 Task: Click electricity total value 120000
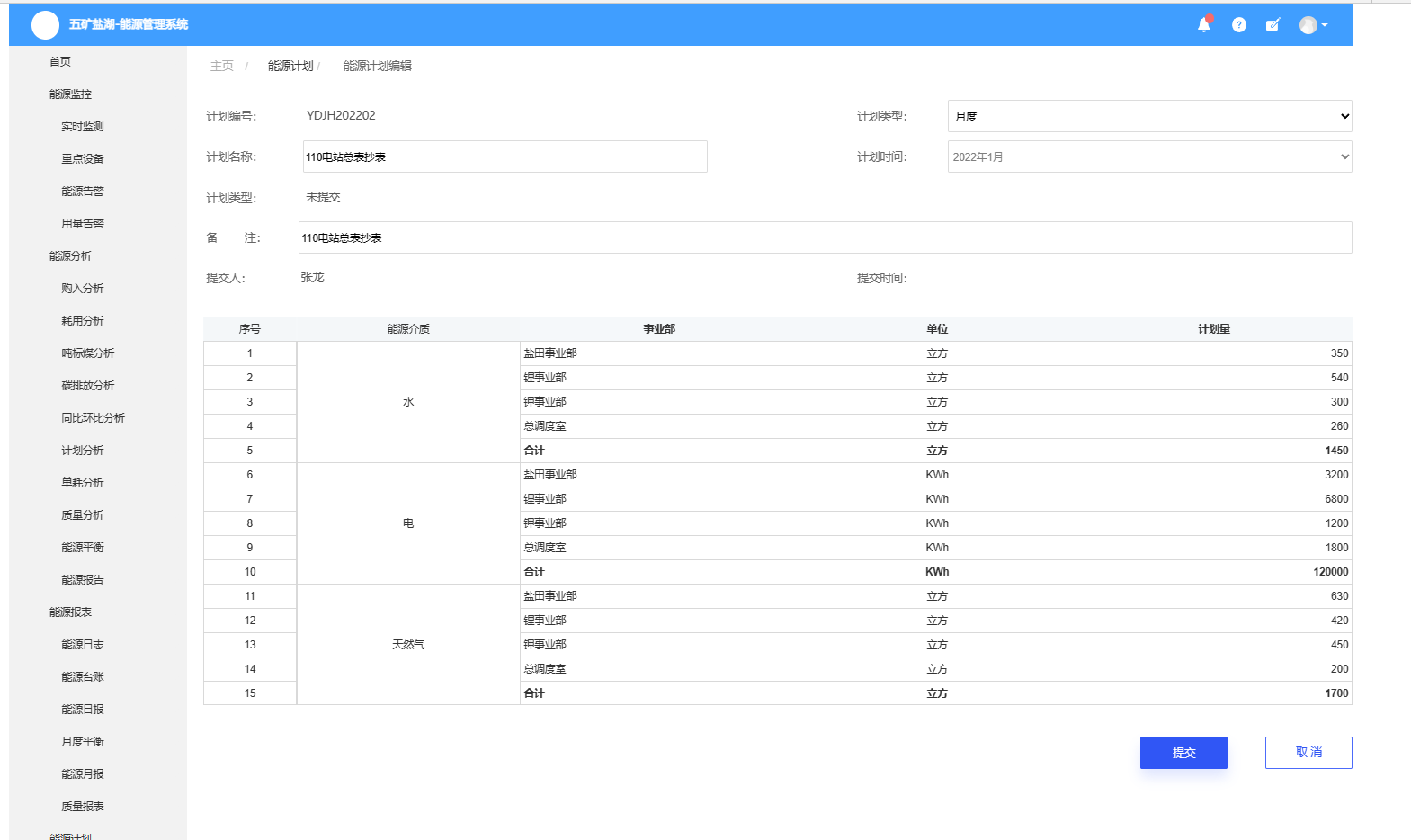click(x=1331, y=572)
